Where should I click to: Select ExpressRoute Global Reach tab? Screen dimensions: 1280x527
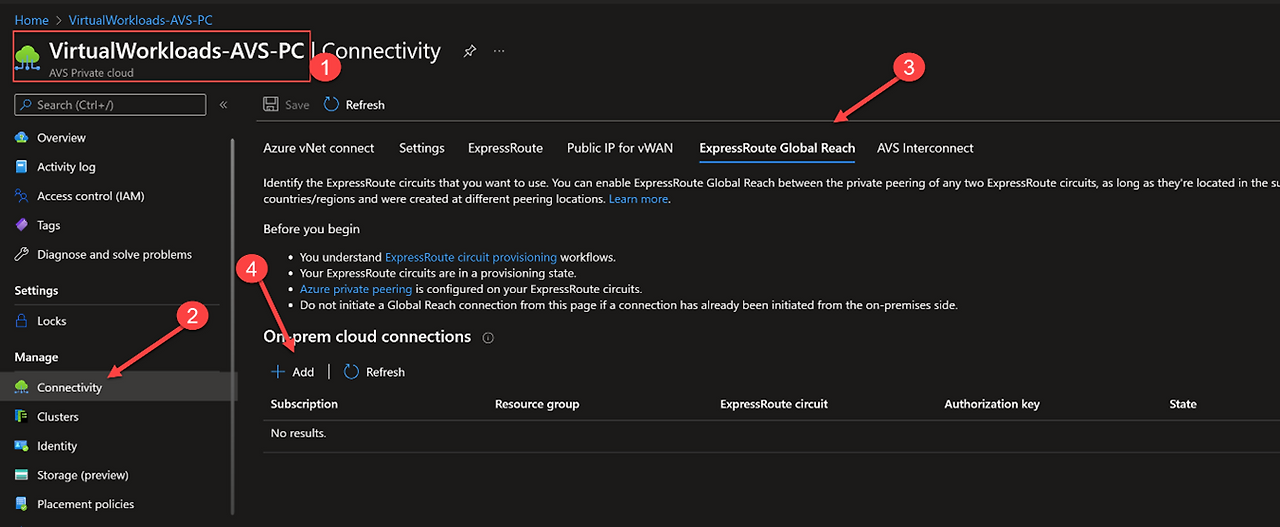pyautogui.click(x=777, y=148)
